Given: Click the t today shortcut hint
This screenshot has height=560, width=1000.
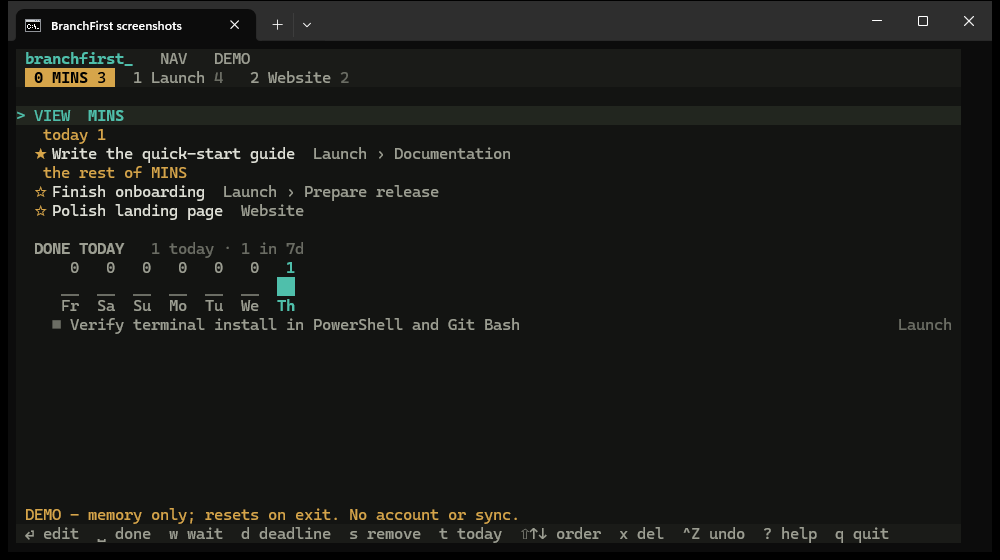Looking at the screenshot, I should (x=470, y=534).
